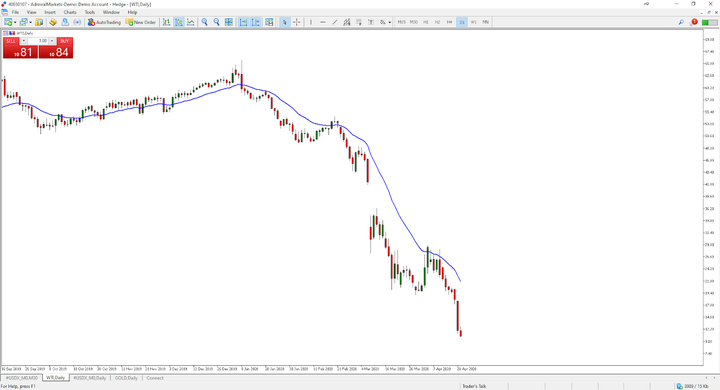
Task: Open the Terminal panel icon
Action: [77, 22]
